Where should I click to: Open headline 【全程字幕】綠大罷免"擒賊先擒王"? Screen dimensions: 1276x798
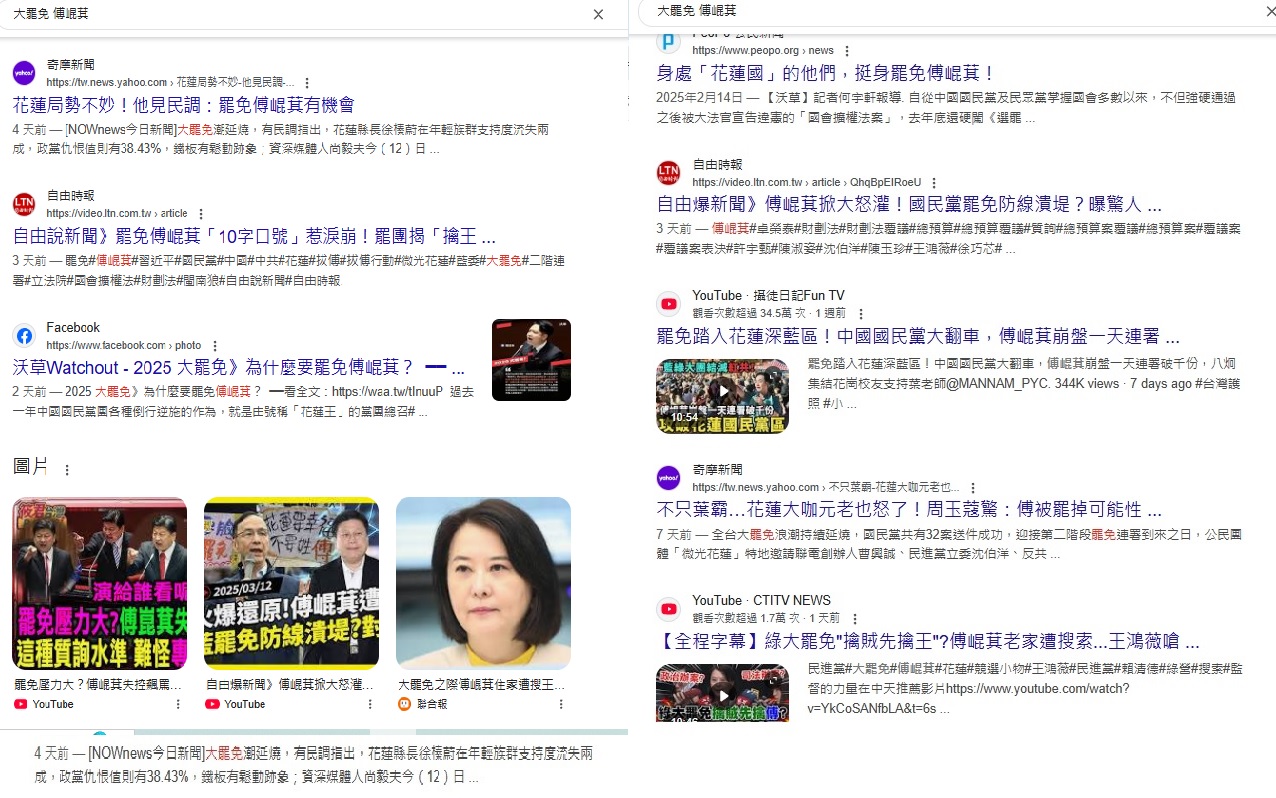tap(928, 641)
